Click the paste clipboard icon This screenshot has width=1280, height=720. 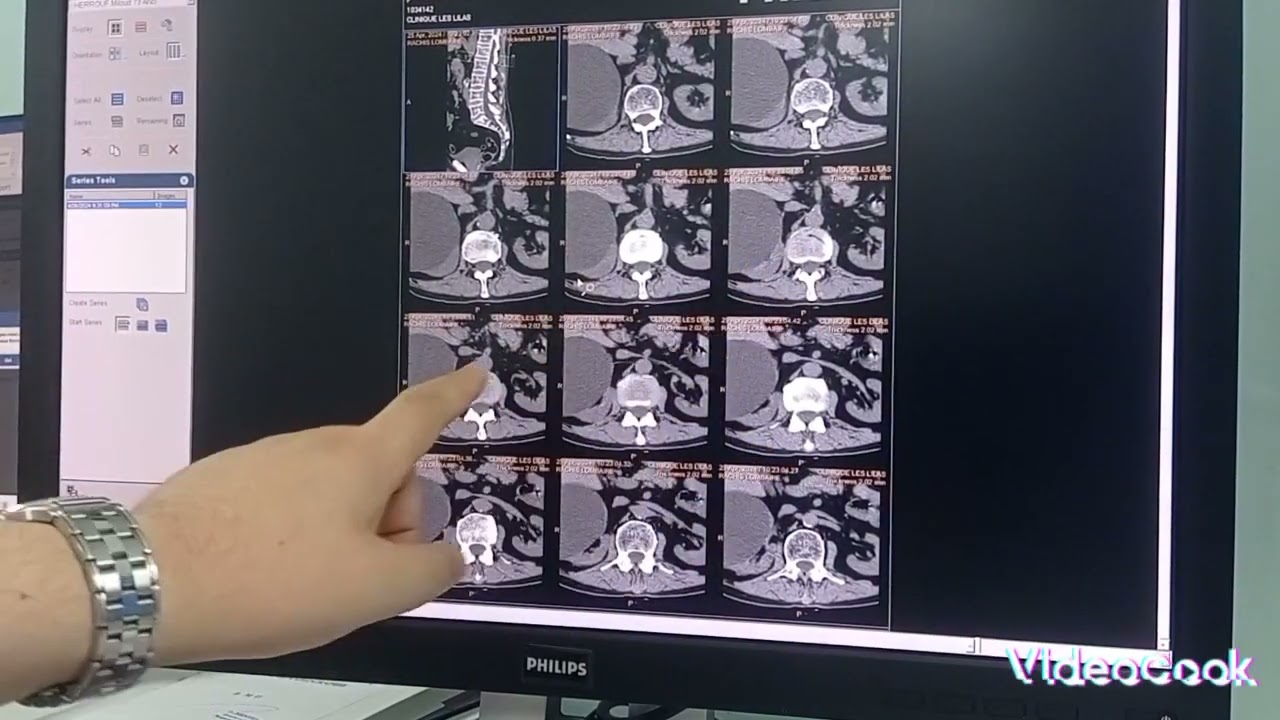[144, 150]
